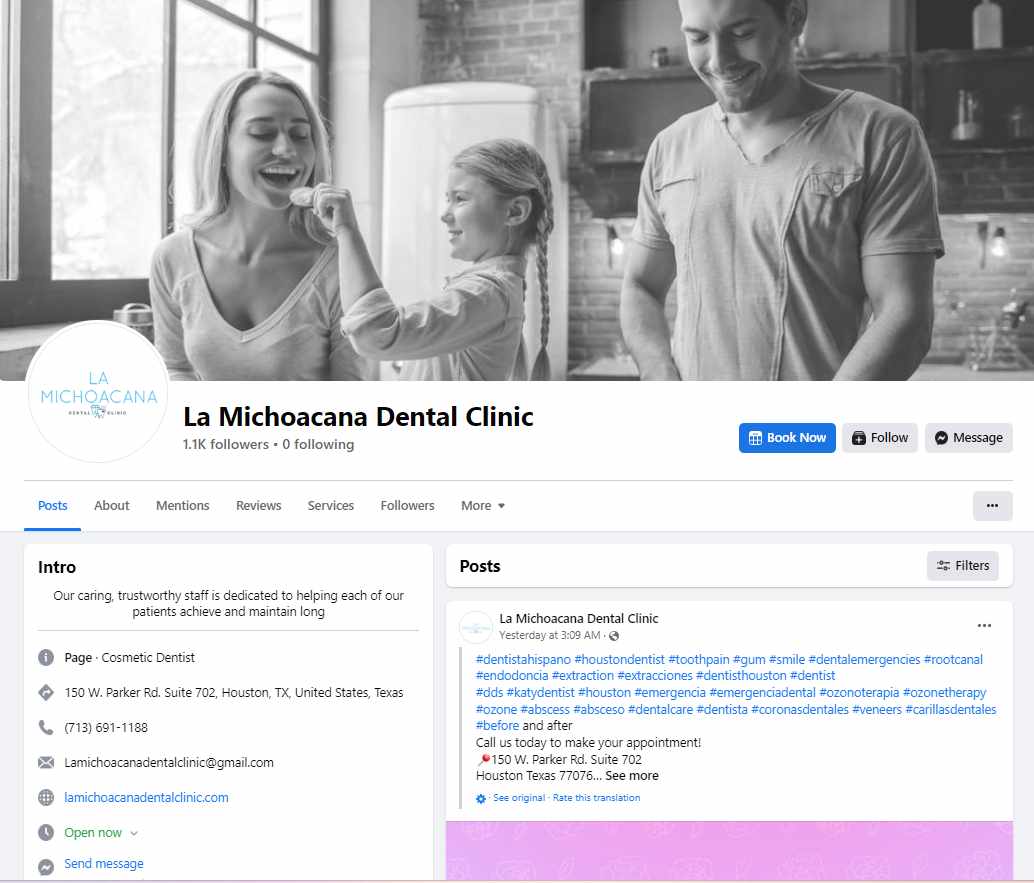The width and height of the screenshot is (1034, 883).
Task: Click the #veneers hashtag
Action: tap(877, 710)
